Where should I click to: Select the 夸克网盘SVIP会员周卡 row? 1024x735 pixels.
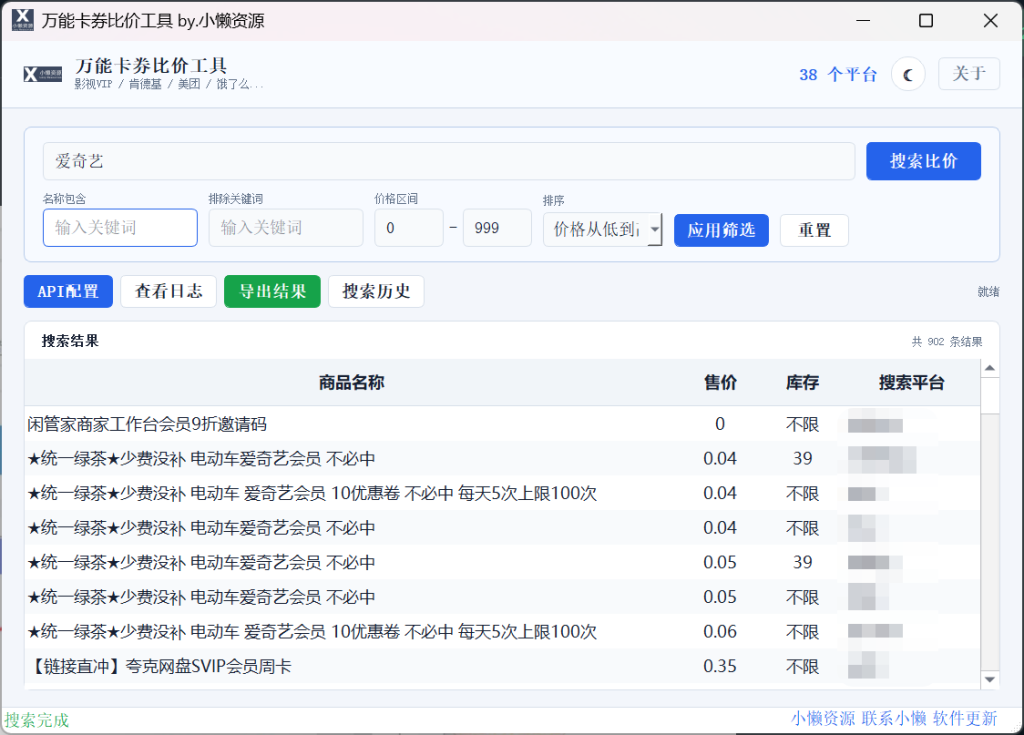click(x=502, y=666)
